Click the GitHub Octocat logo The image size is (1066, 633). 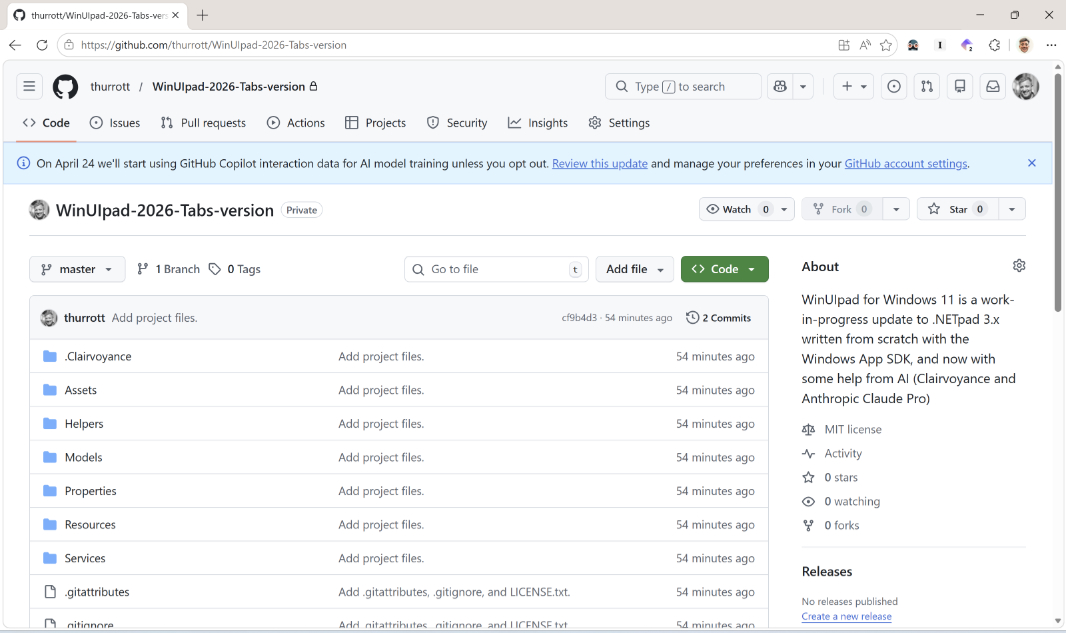[65, 87]
